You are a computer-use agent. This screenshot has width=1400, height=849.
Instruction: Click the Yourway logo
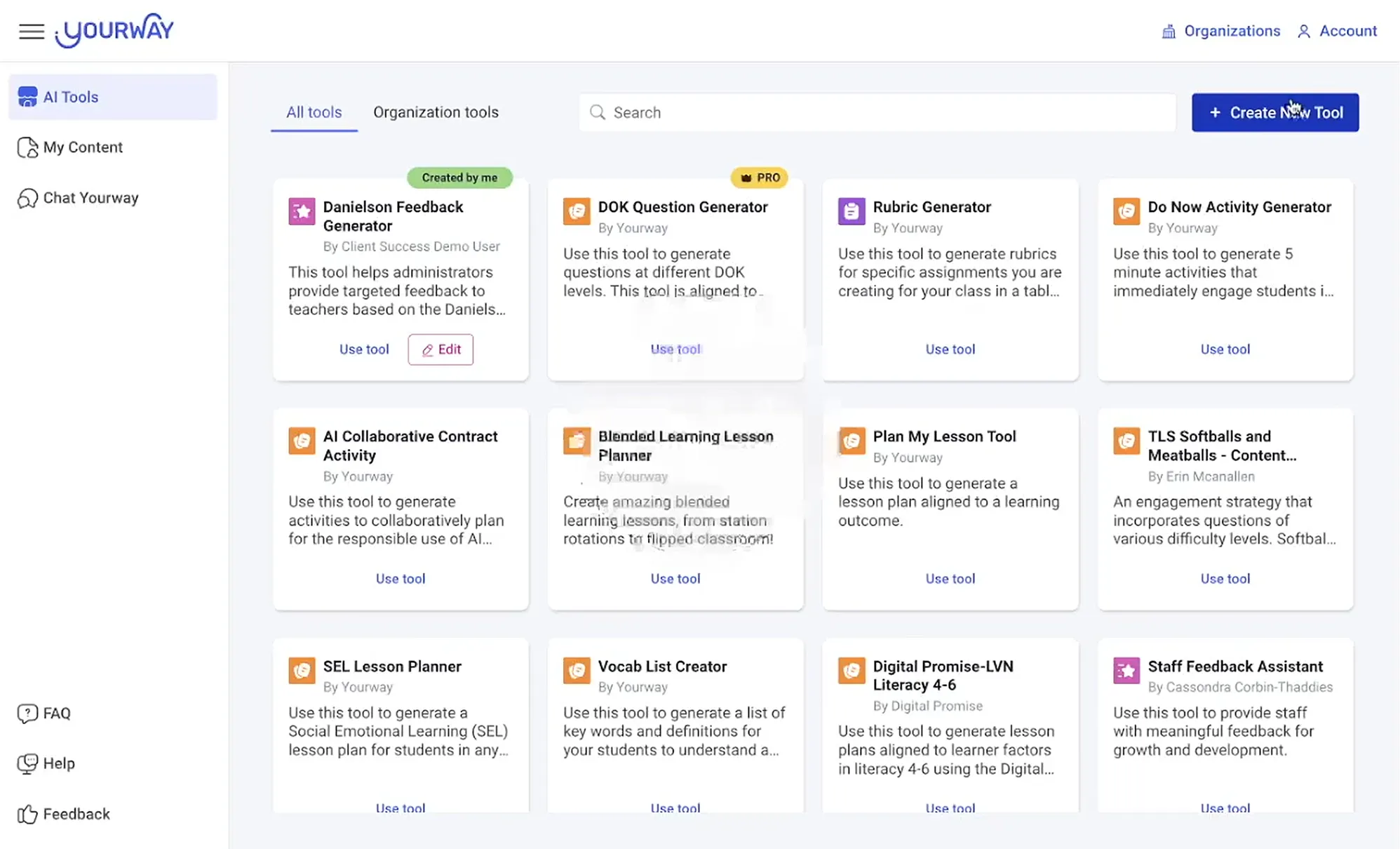point(116,31)
